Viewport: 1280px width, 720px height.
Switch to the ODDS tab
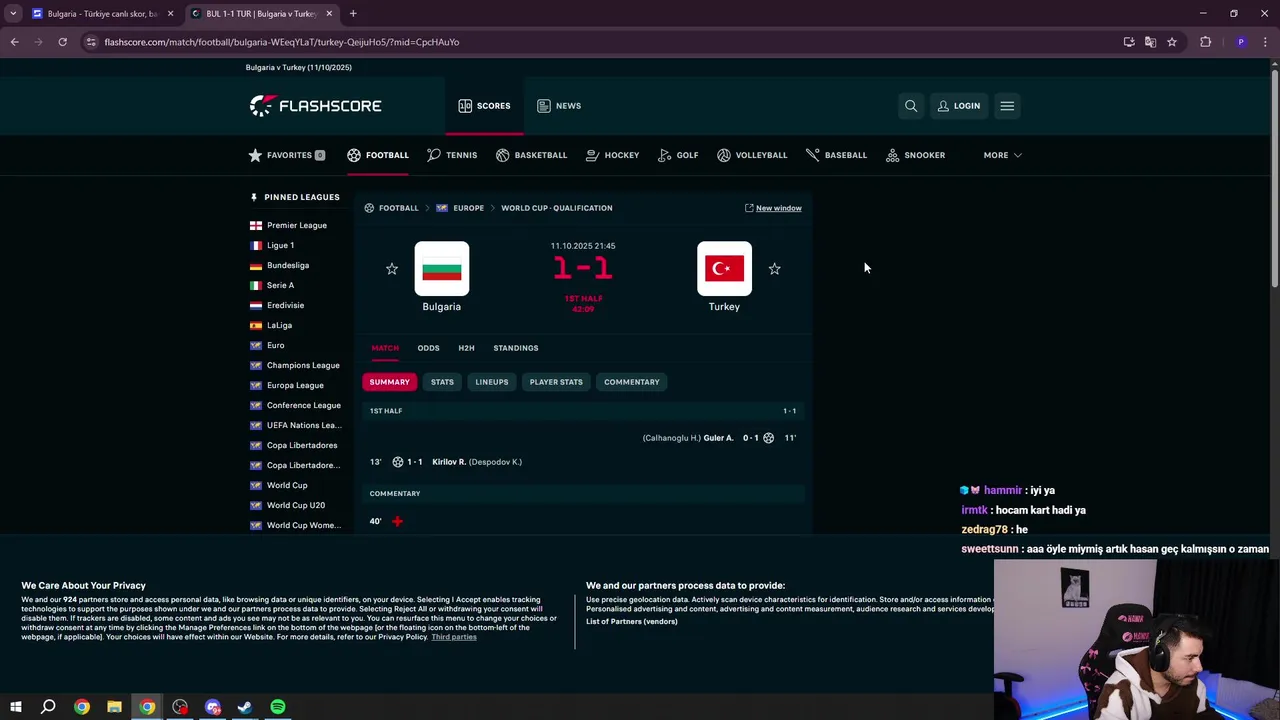tap(428, 348)
